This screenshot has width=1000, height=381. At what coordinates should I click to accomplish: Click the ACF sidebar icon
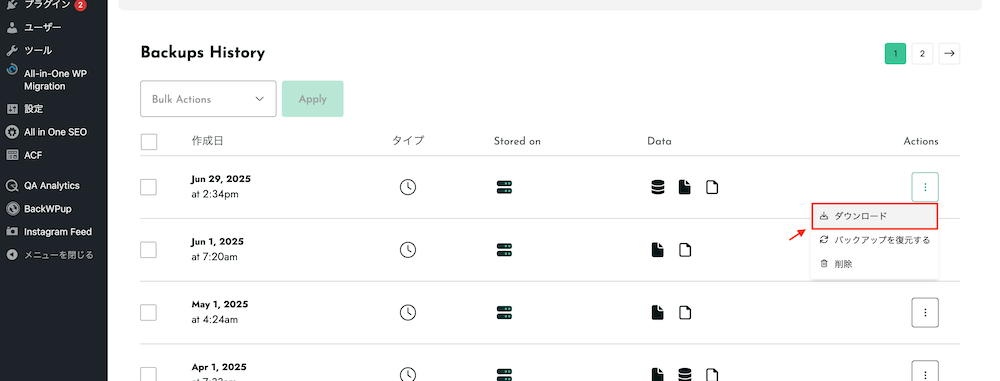[x=12, y=155]
